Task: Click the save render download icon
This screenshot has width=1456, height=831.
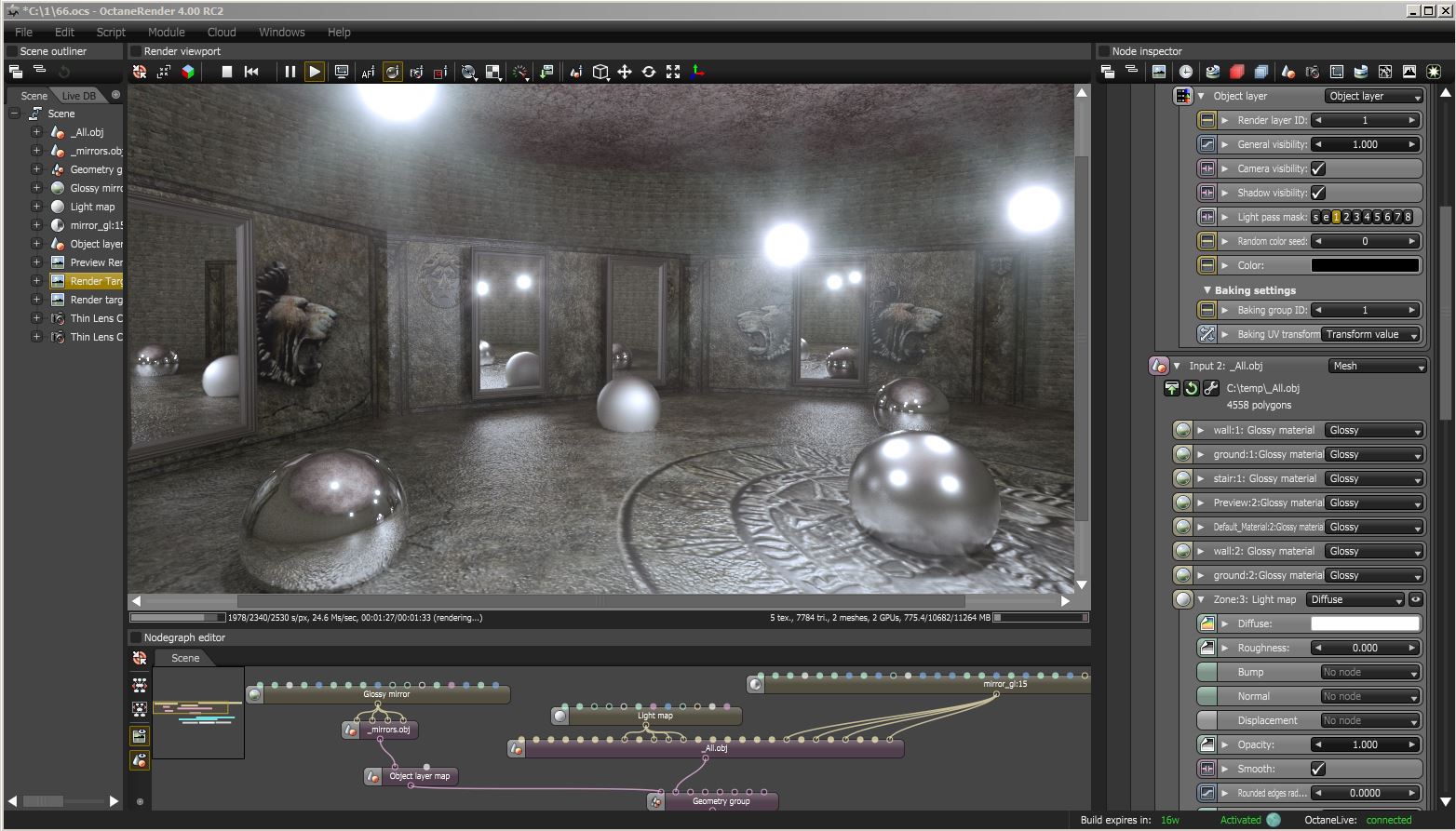Action: (x=546, y=72)
